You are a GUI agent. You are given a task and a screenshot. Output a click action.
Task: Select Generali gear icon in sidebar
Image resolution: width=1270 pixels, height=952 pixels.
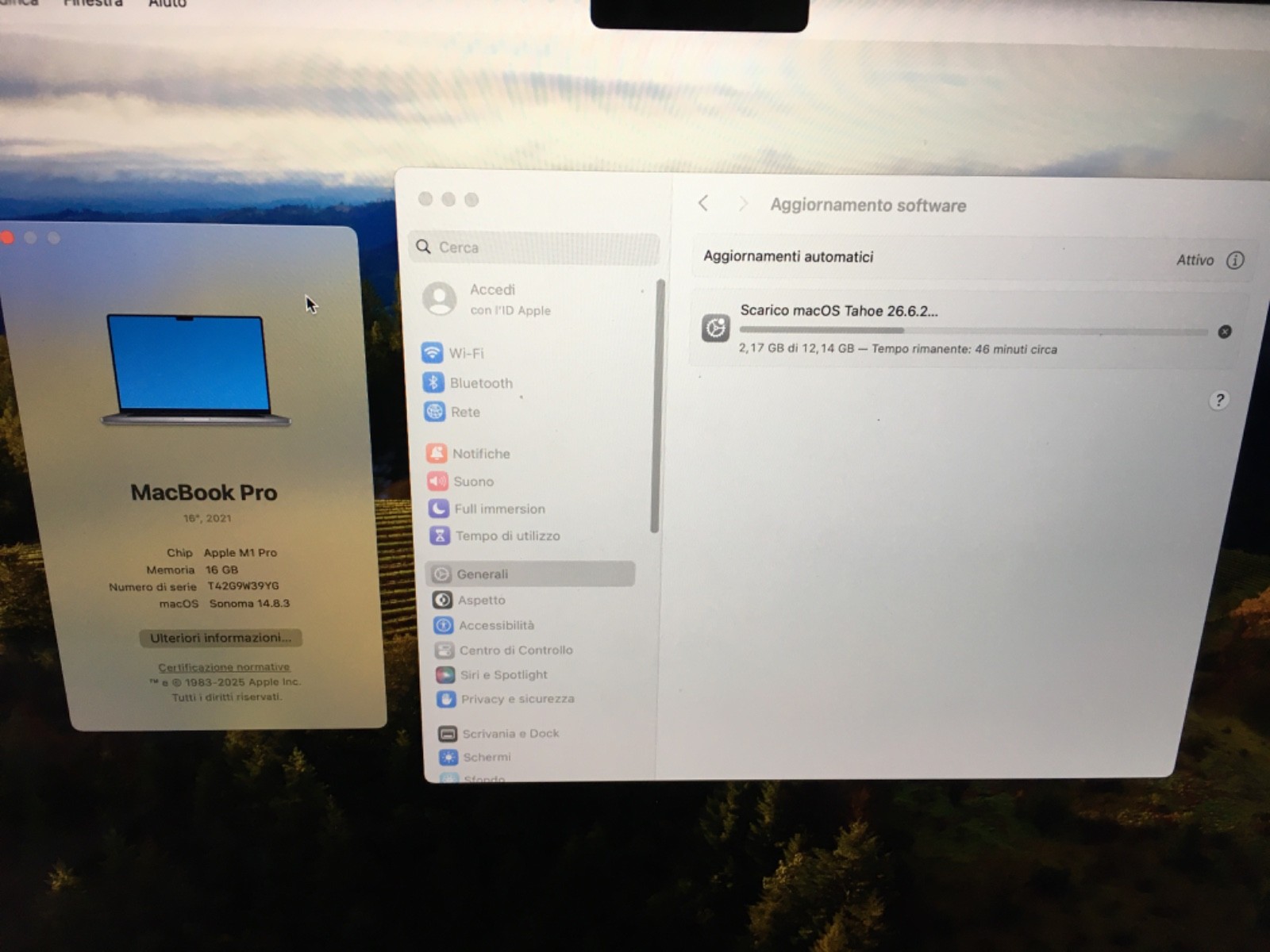[441, 574]
